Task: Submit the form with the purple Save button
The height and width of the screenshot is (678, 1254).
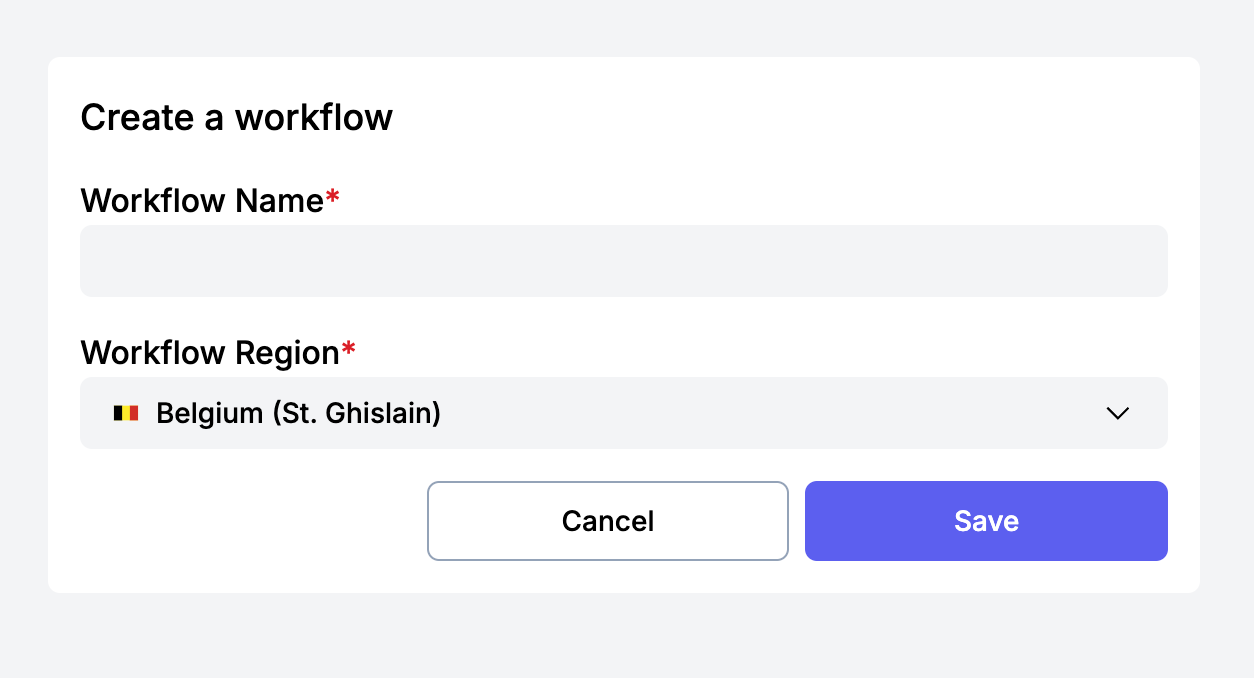Action: (986, 521)
